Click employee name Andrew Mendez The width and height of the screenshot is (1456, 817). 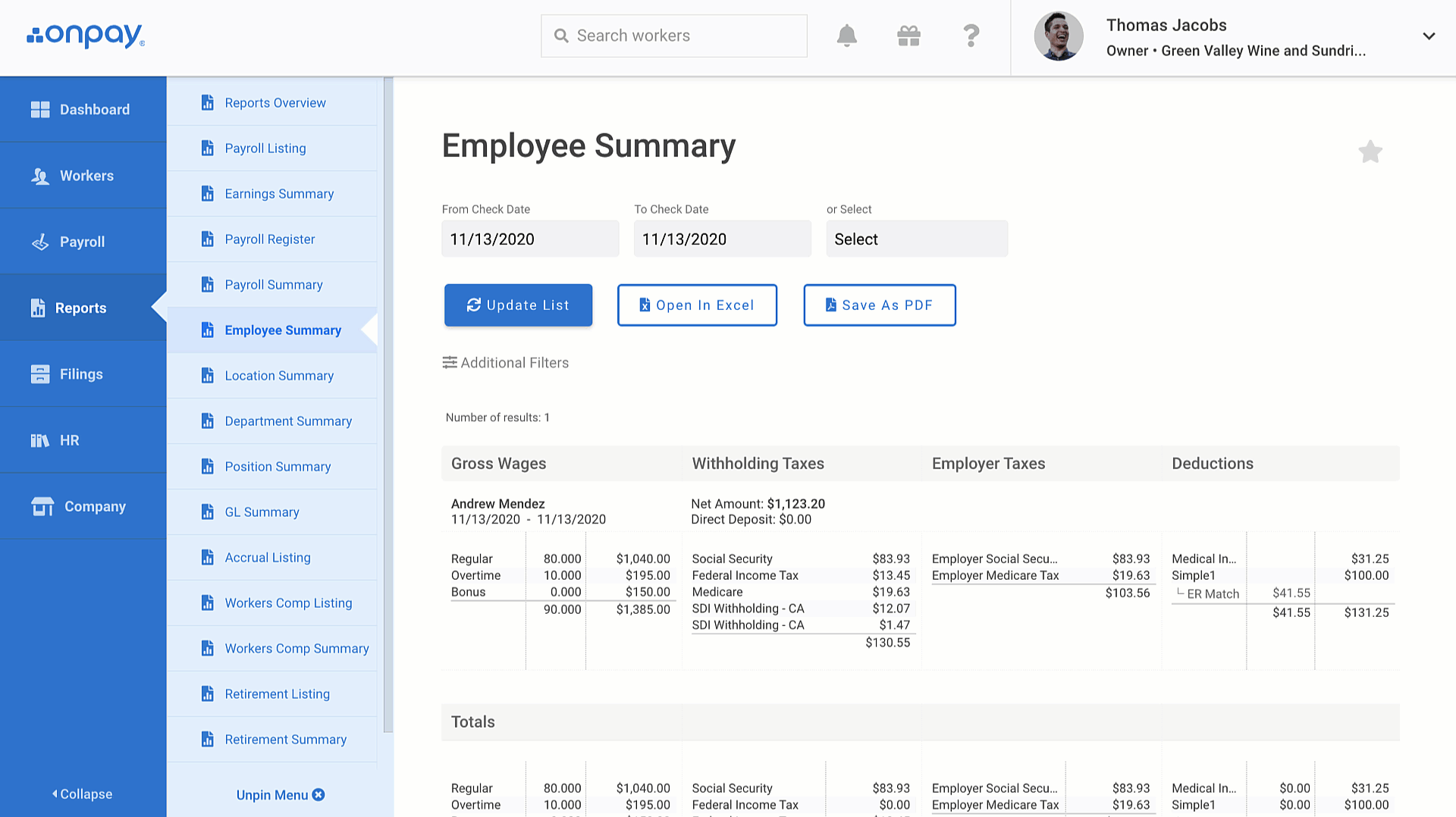497,503
